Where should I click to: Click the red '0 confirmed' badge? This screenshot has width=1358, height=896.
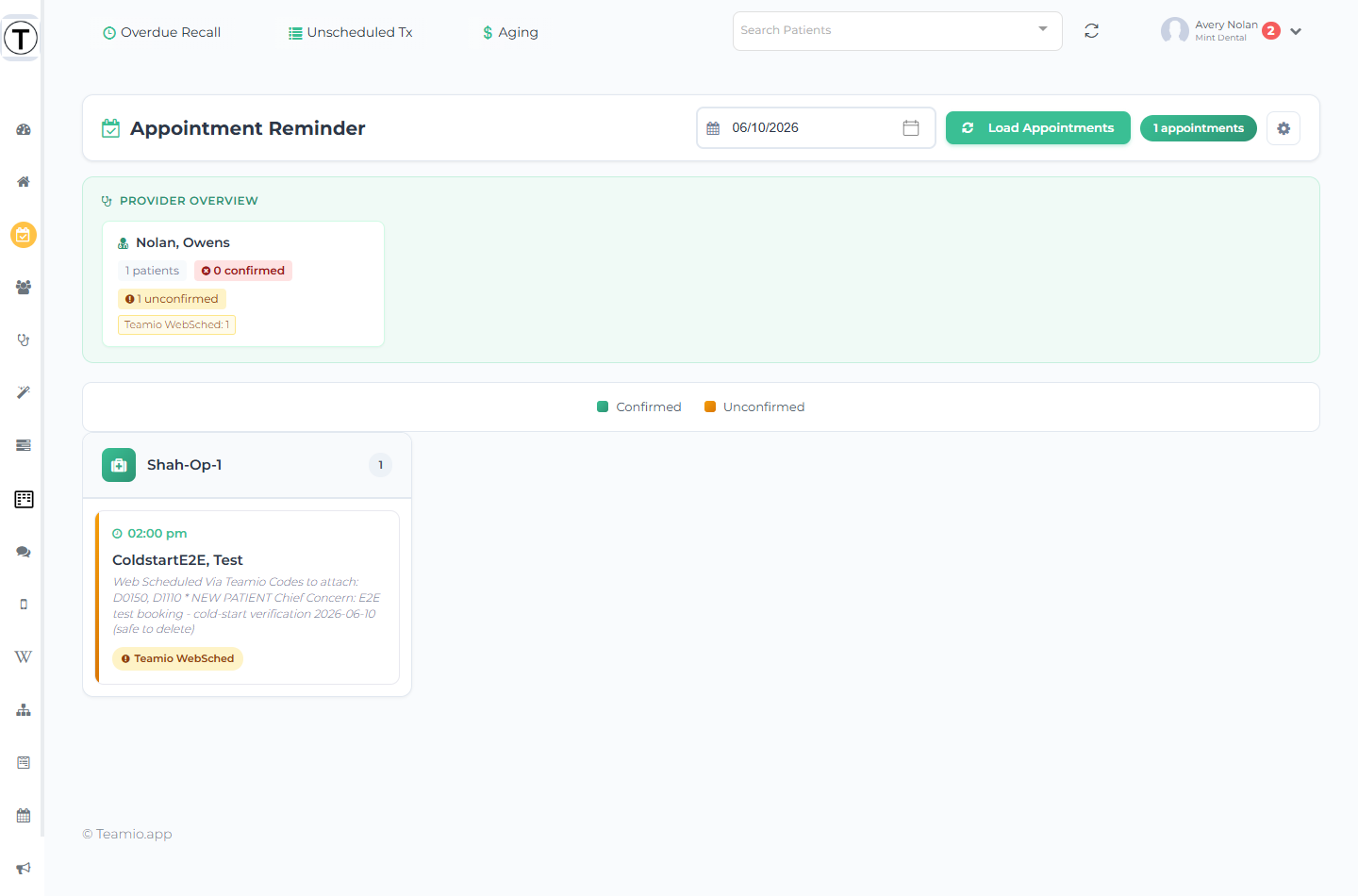point(243,271)
